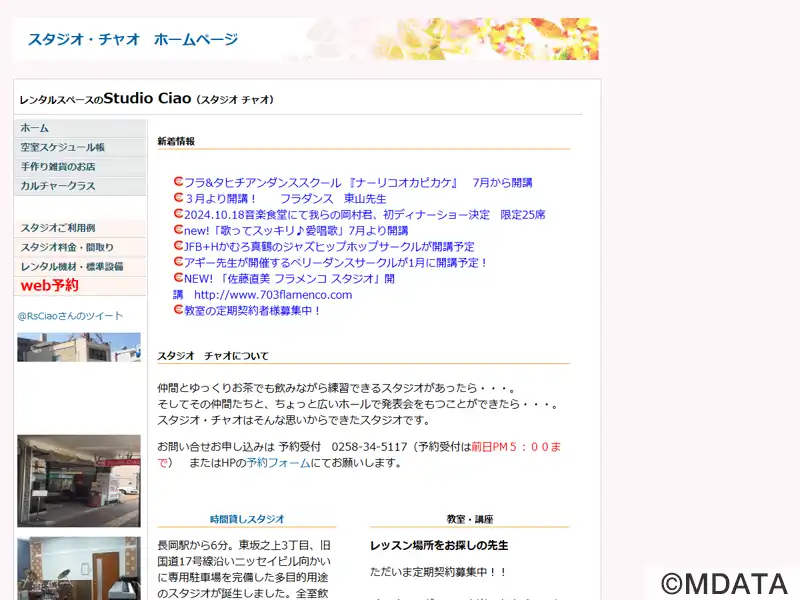Click the red web予約 link
800x600 pixels.
(x=50, y=286)
